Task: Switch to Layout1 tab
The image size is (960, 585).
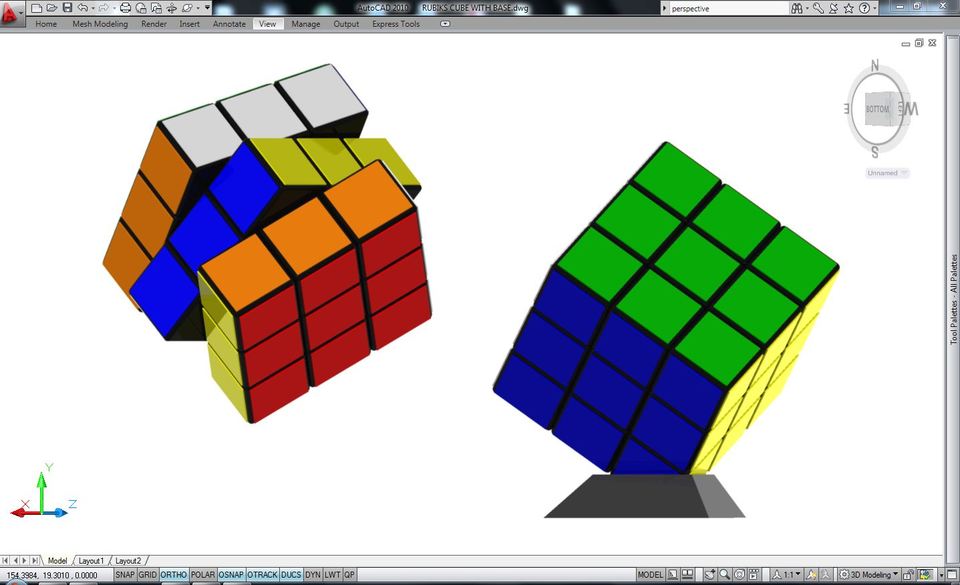Action: pos(92,561)
